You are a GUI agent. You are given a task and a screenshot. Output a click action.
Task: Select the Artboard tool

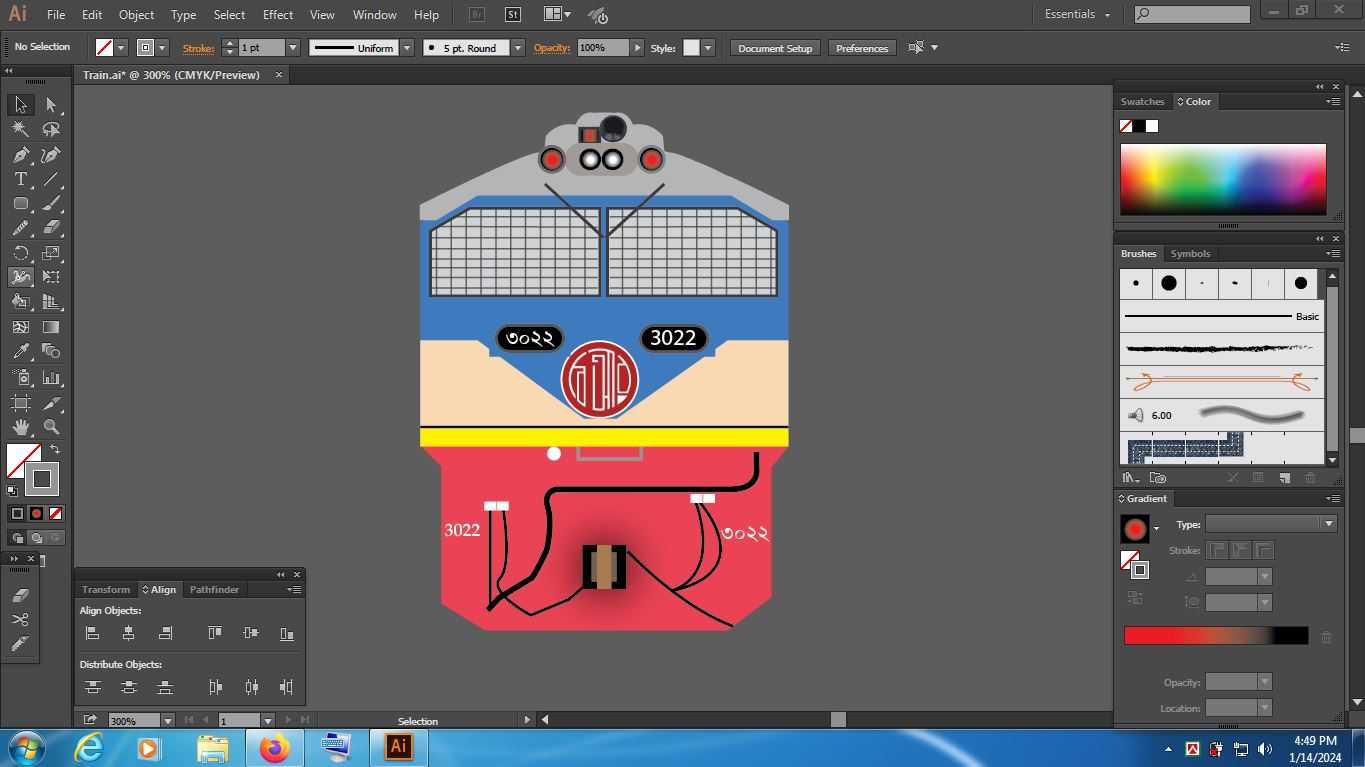coord(20,403)
